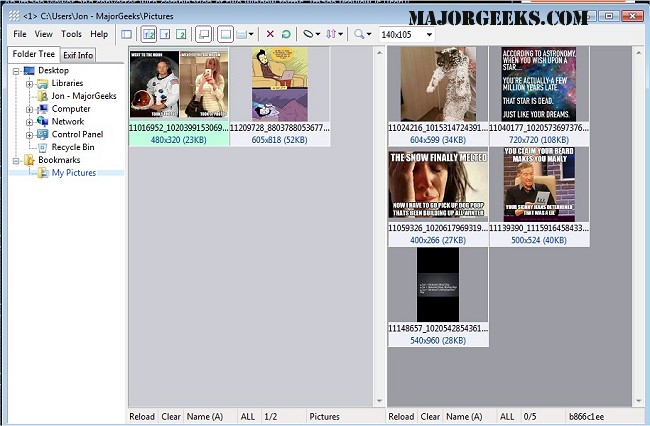This screenshot has height=426, width=650.
Task: Click the green refresh icon
Action: (286, 34)
